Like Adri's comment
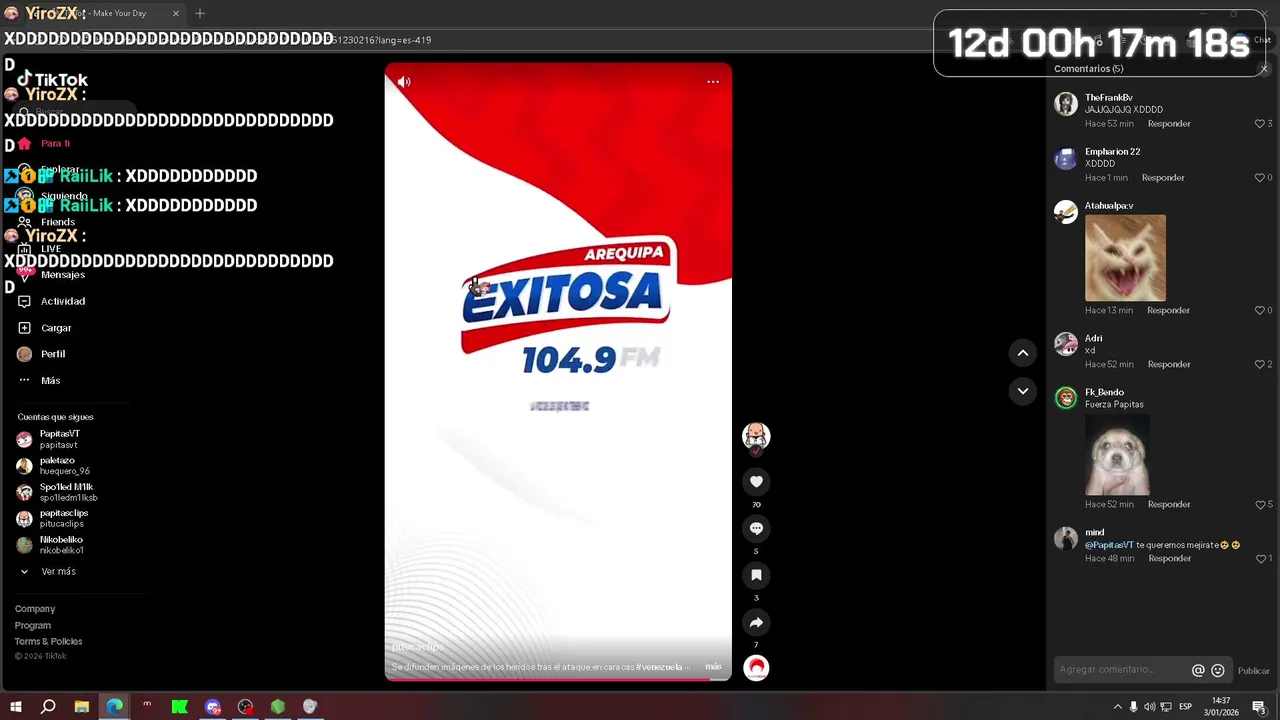 [1260, 365]
